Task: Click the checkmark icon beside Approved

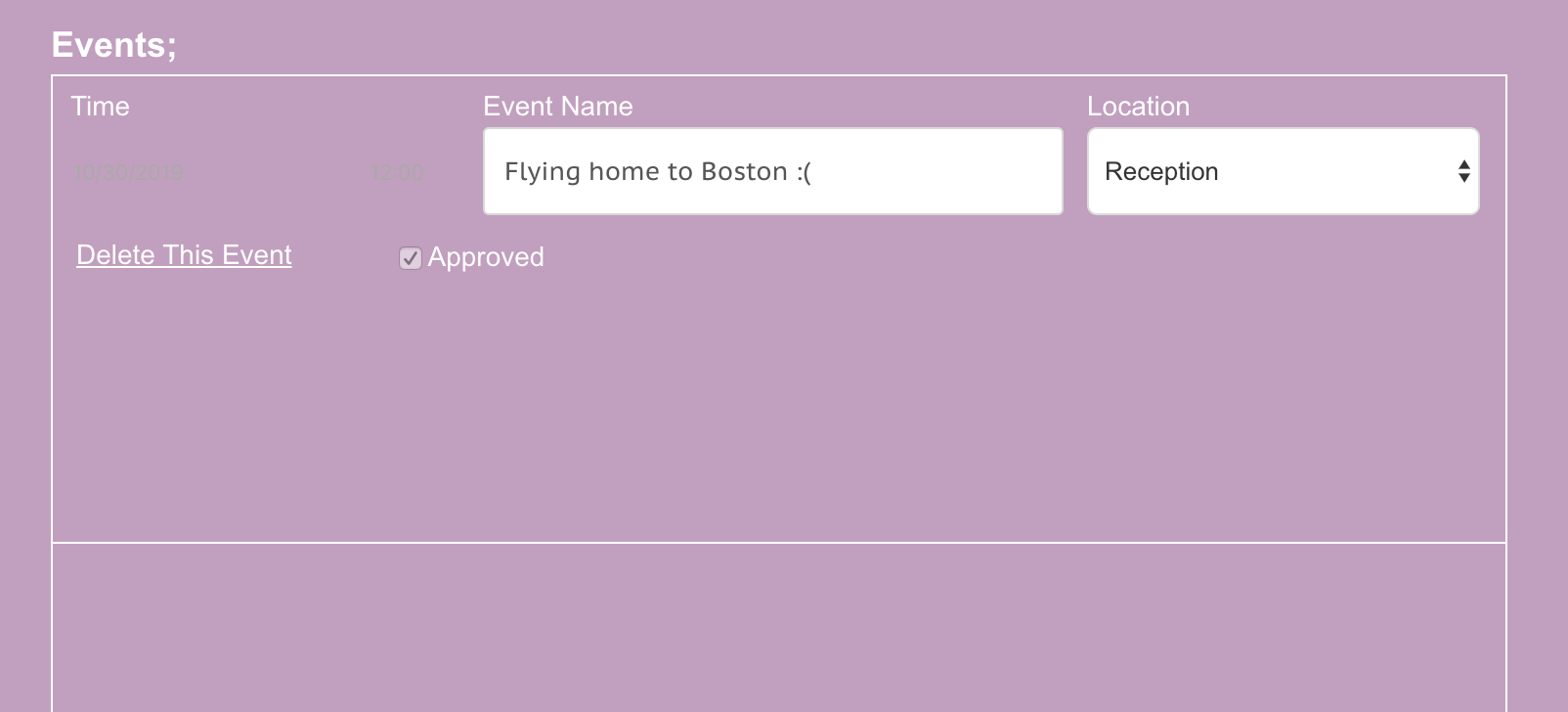Action: pyautogui.click(x=411, y=258)
